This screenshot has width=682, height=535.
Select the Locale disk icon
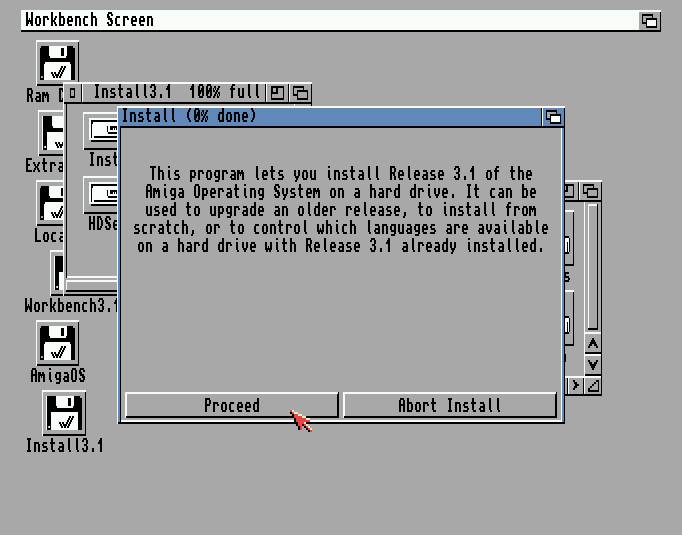tap(52, 203)
